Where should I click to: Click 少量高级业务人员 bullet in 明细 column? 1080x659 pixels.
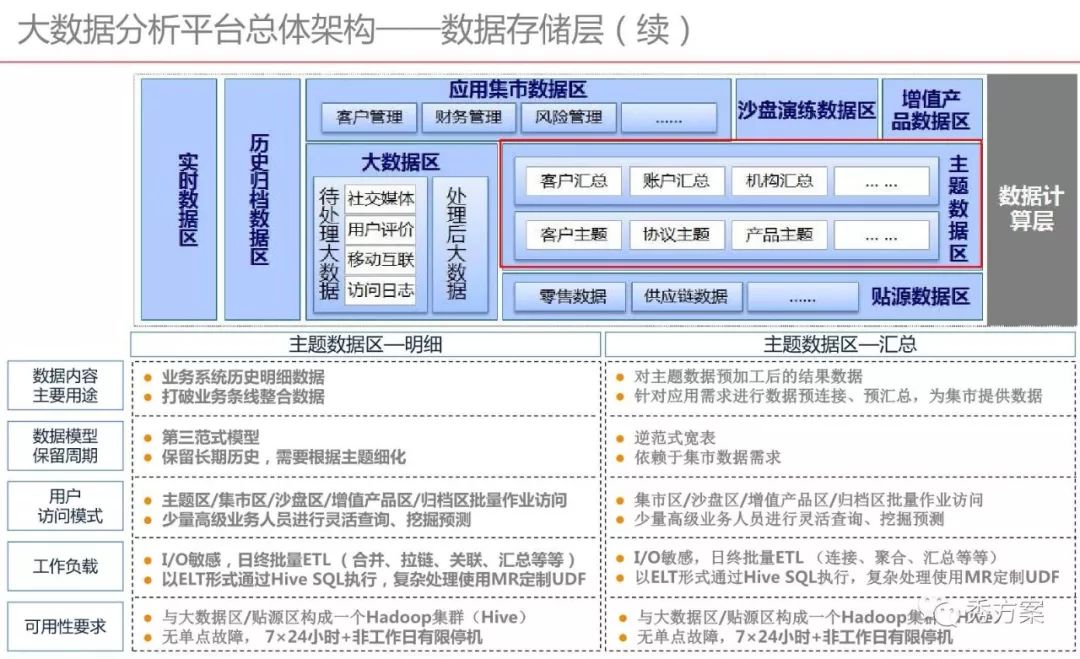(x=316, y=520)
